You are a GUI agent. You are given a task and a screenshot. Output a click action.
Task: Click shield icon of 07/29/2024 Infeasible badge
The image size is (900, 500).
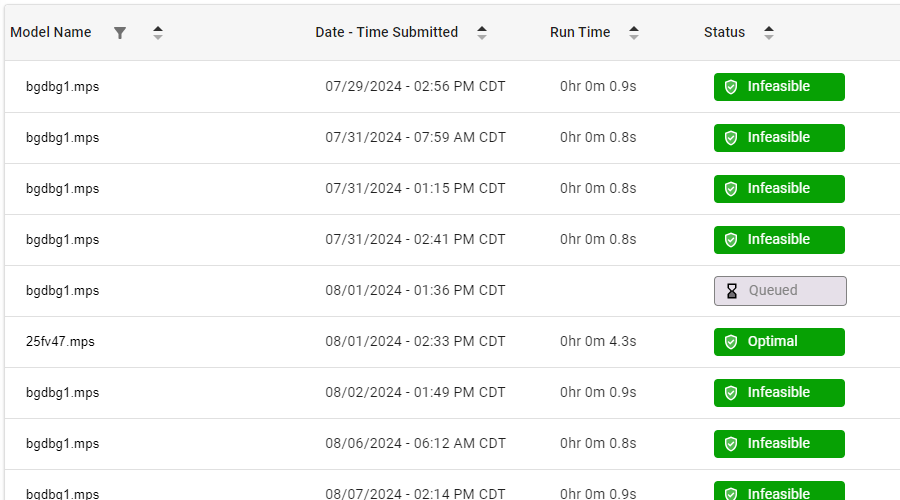[x=731, y=87]
